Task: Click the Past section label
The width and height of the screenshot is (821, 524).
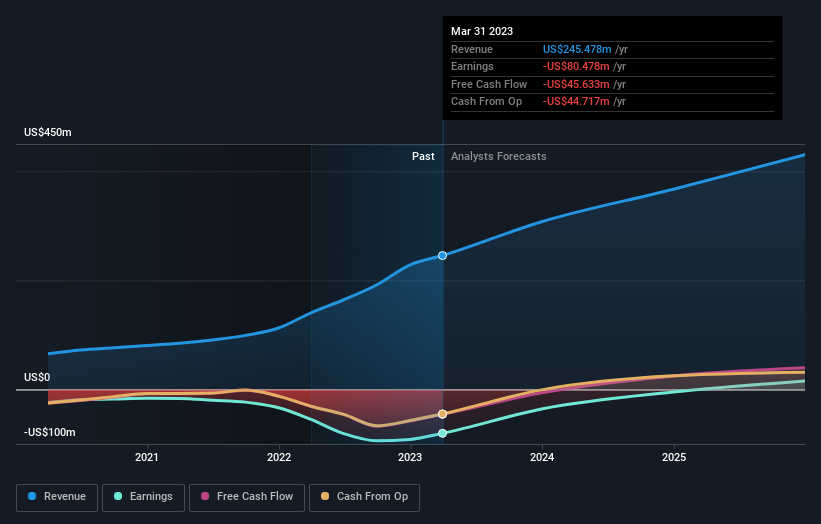Action: click(x=423, y=157)
